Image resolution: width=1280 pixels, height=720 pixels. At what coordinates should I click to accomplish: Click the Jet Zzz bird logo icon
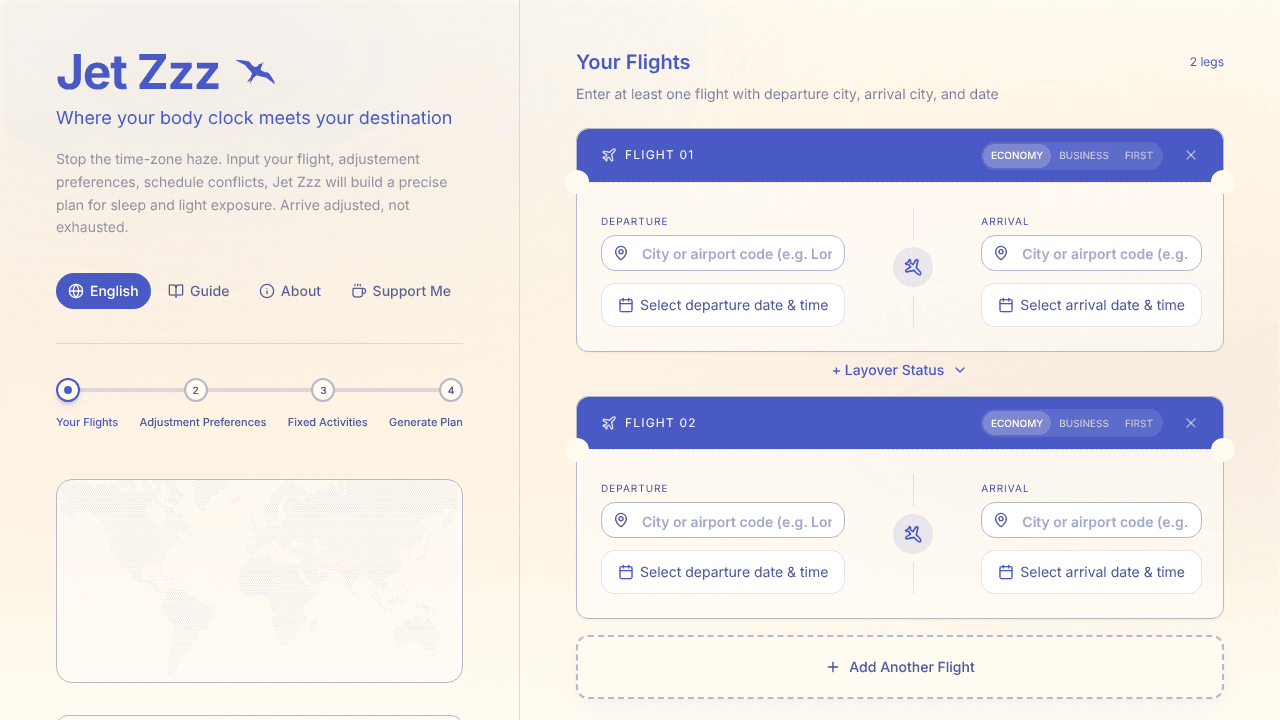(x=255, y=72)
